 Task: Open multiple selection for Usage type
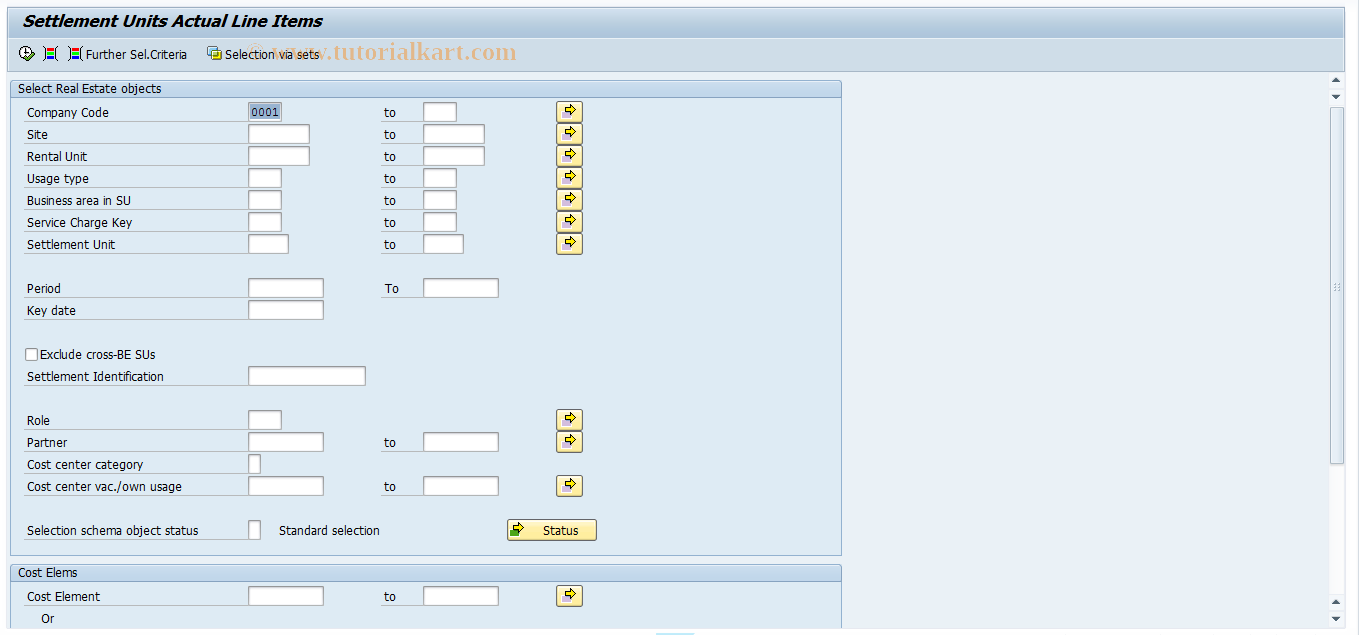click(x=569, y=178)
